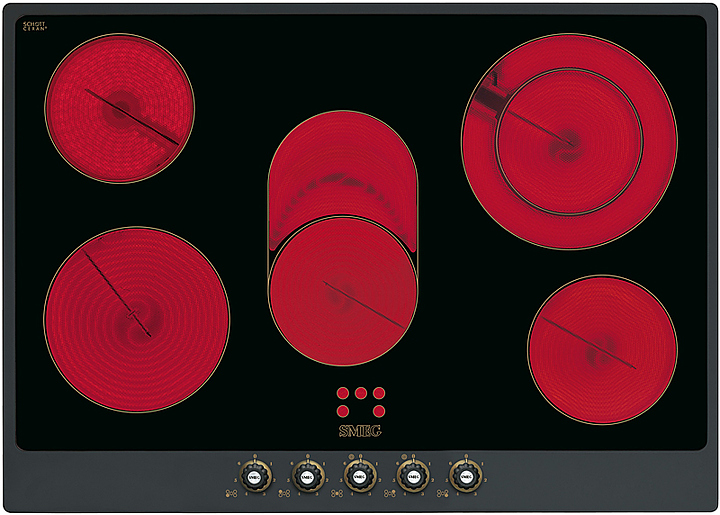Turn the first control knob from the left
720x515 pixels.
(255, 477)
